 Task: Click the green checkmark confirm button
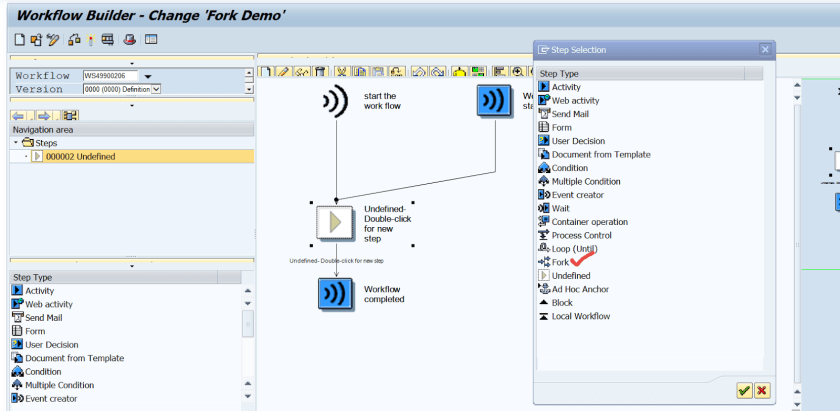click(744, 391)
